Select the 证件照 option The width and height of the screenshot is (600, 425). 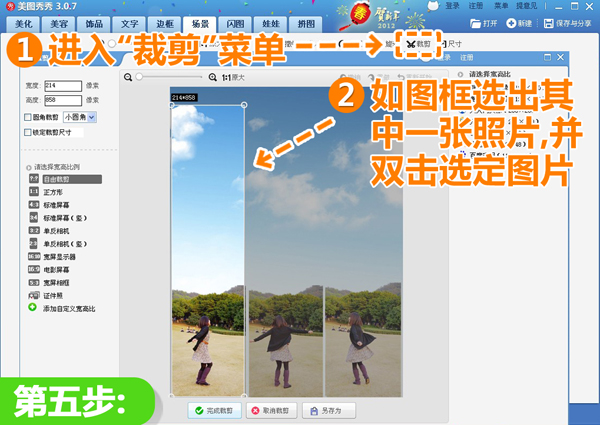pos(53,296)
